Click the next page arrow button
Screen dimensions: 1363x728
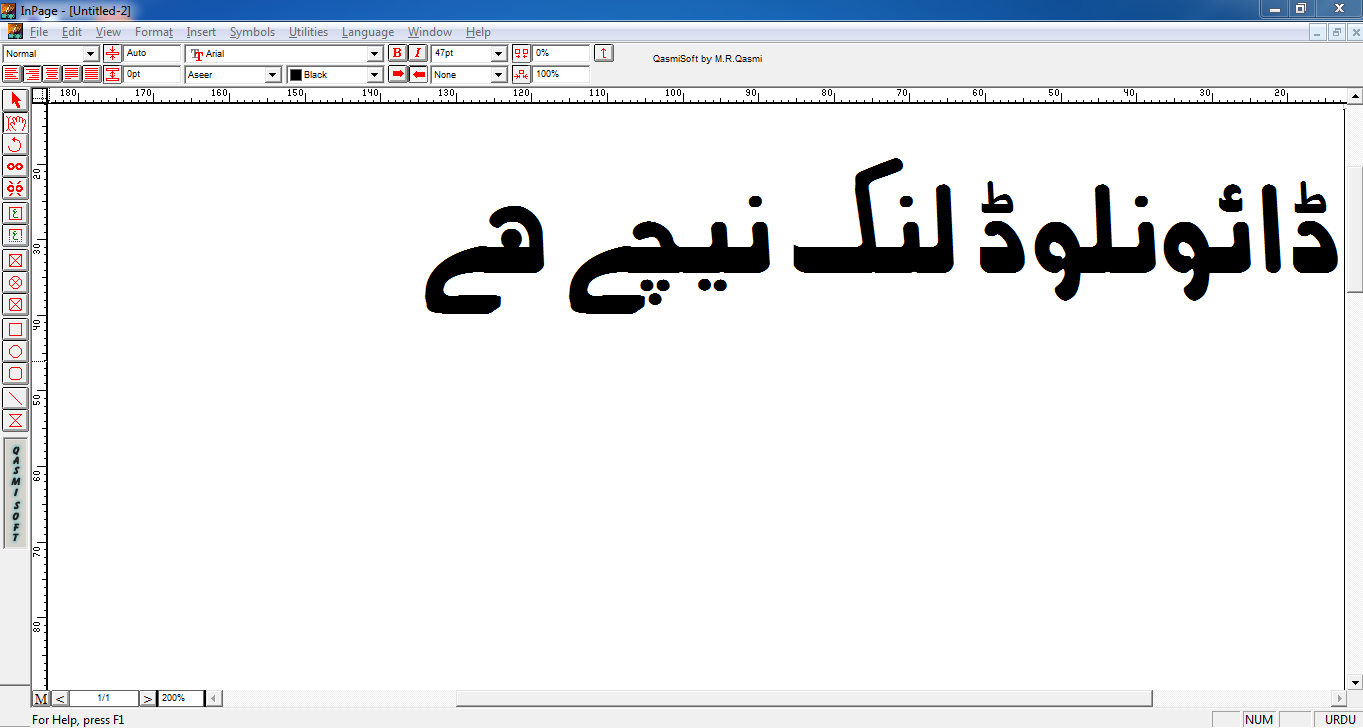tap(147, 698)
